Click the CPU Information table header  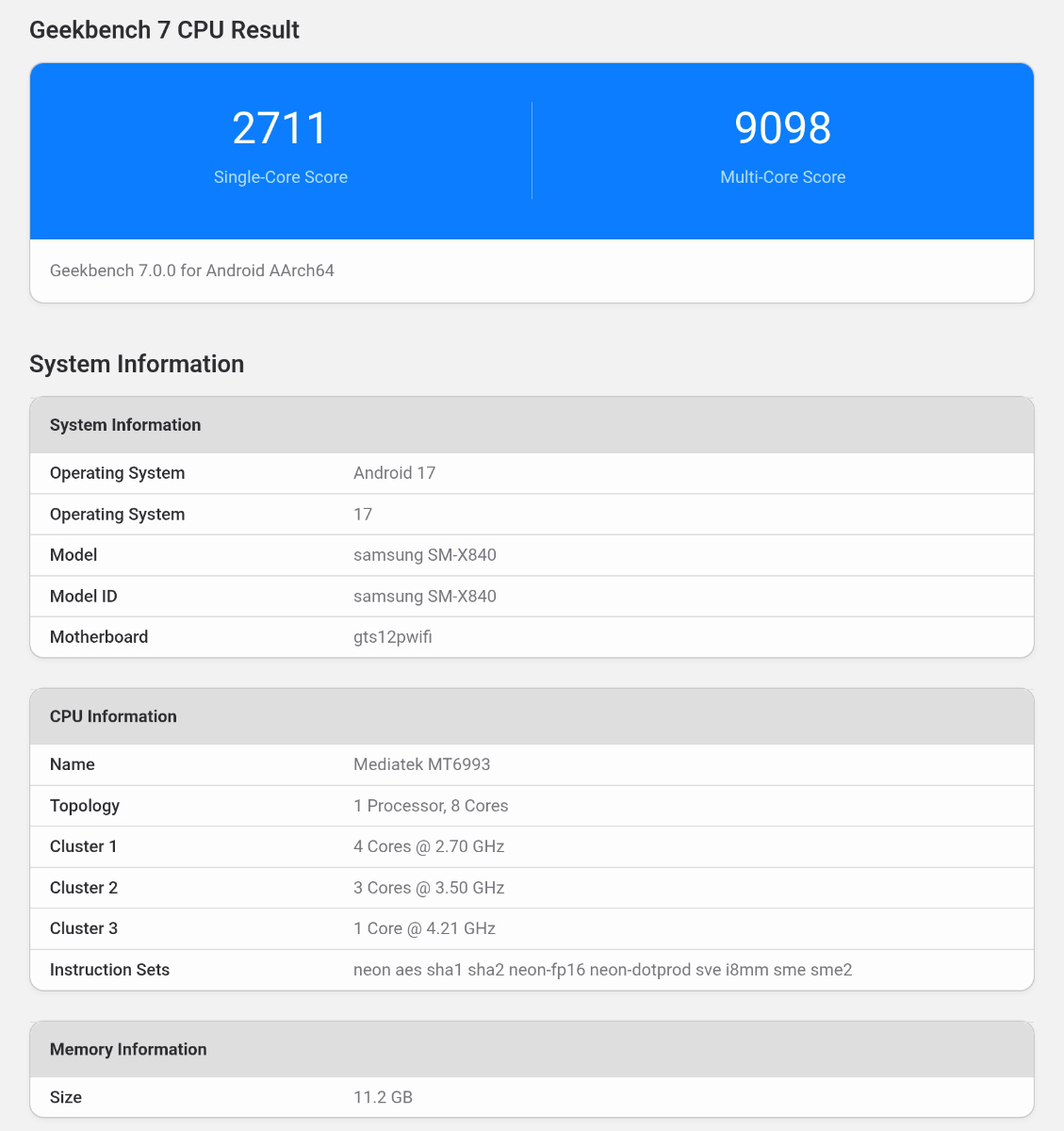(532, 716)
